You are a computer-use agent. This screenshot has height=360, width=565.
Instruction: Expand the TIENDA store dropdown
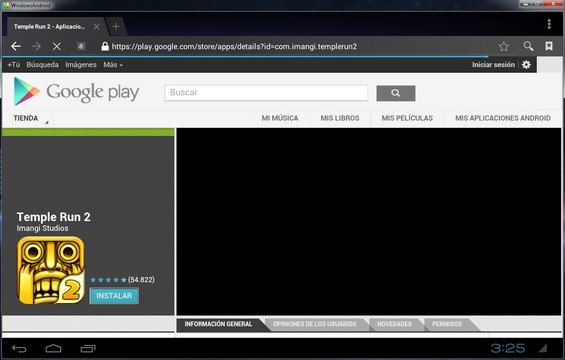28,118
